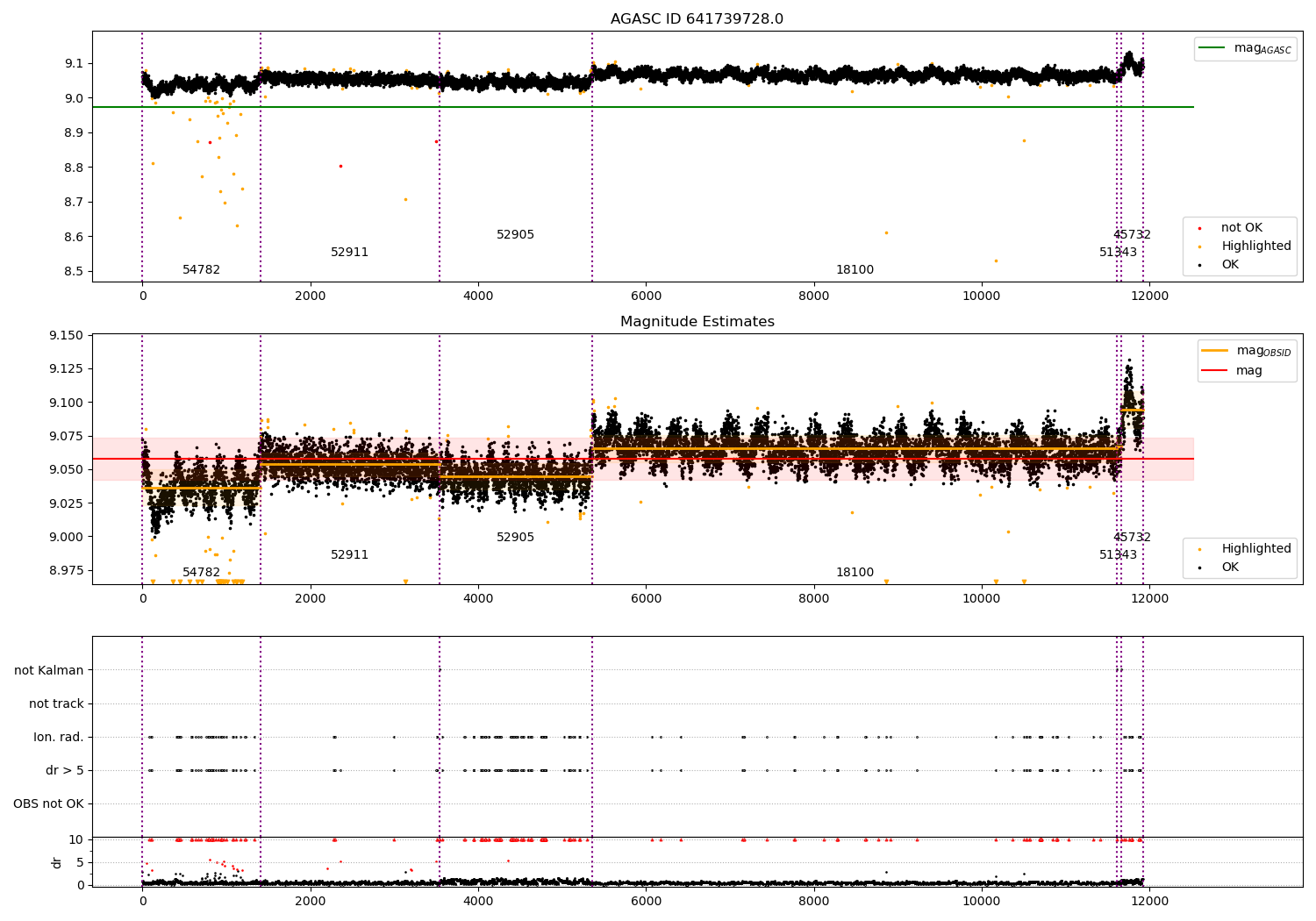This screenshot has height=921, width=1316.
Task: Click obsid label 52911 in the top plot
Action: (349, 253)
